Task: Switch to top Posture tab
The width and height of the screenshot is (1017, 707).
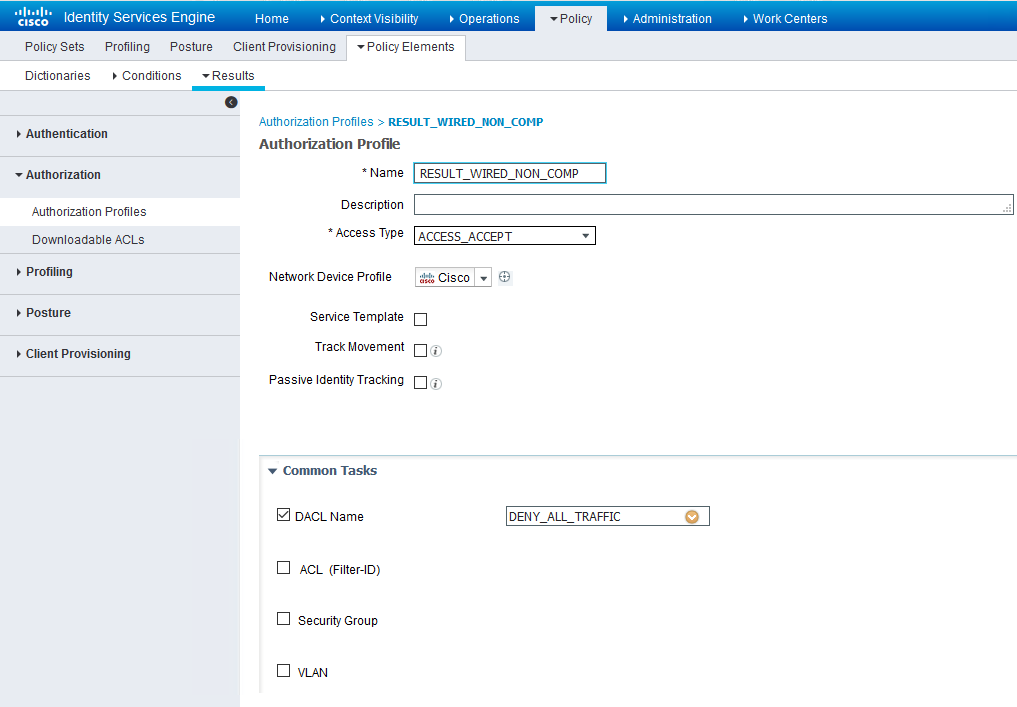Action: [191, 47]
